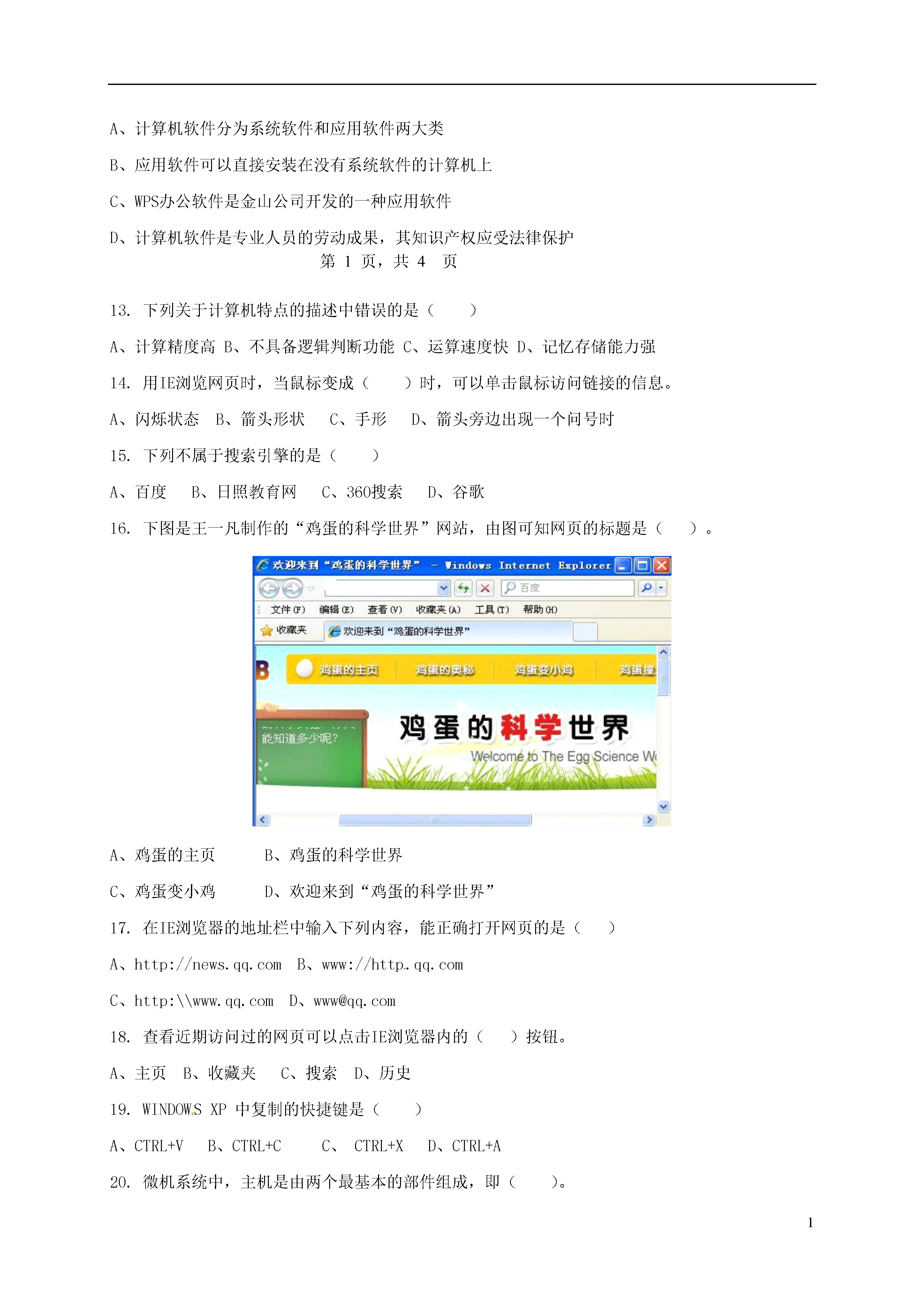Select question 16 answer A、鸡蛋的主页
Screen dimensions: 924x1307
coord(162,855)
